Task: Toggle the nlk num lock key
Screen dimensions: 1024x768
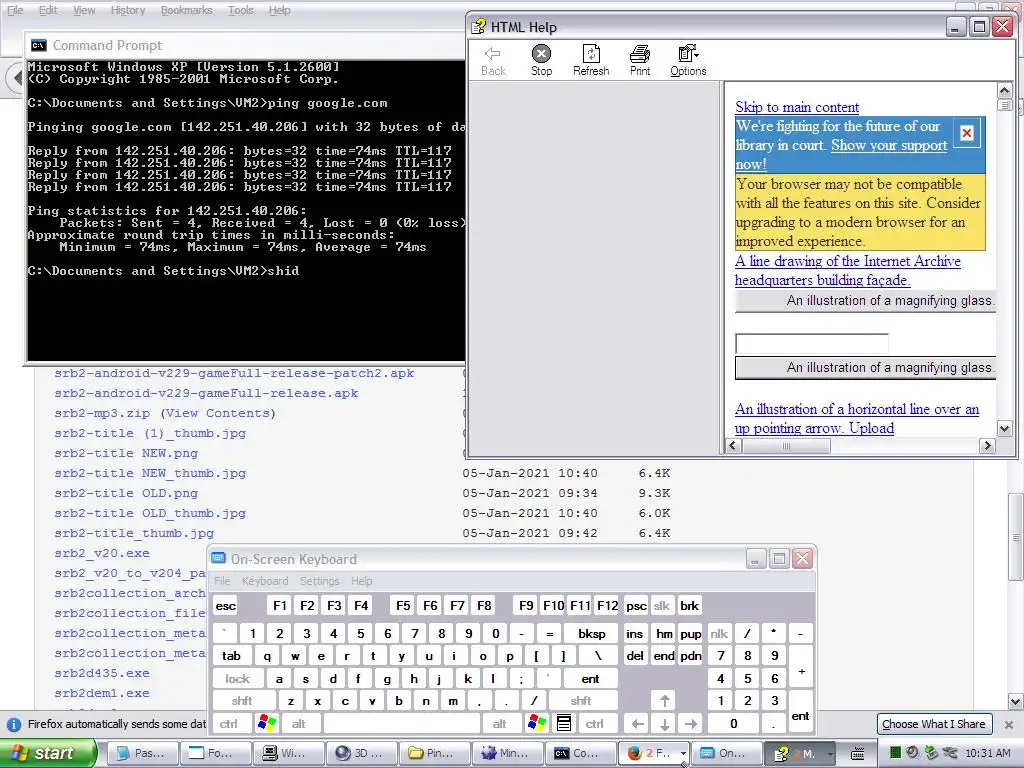Action: [719, 633]
